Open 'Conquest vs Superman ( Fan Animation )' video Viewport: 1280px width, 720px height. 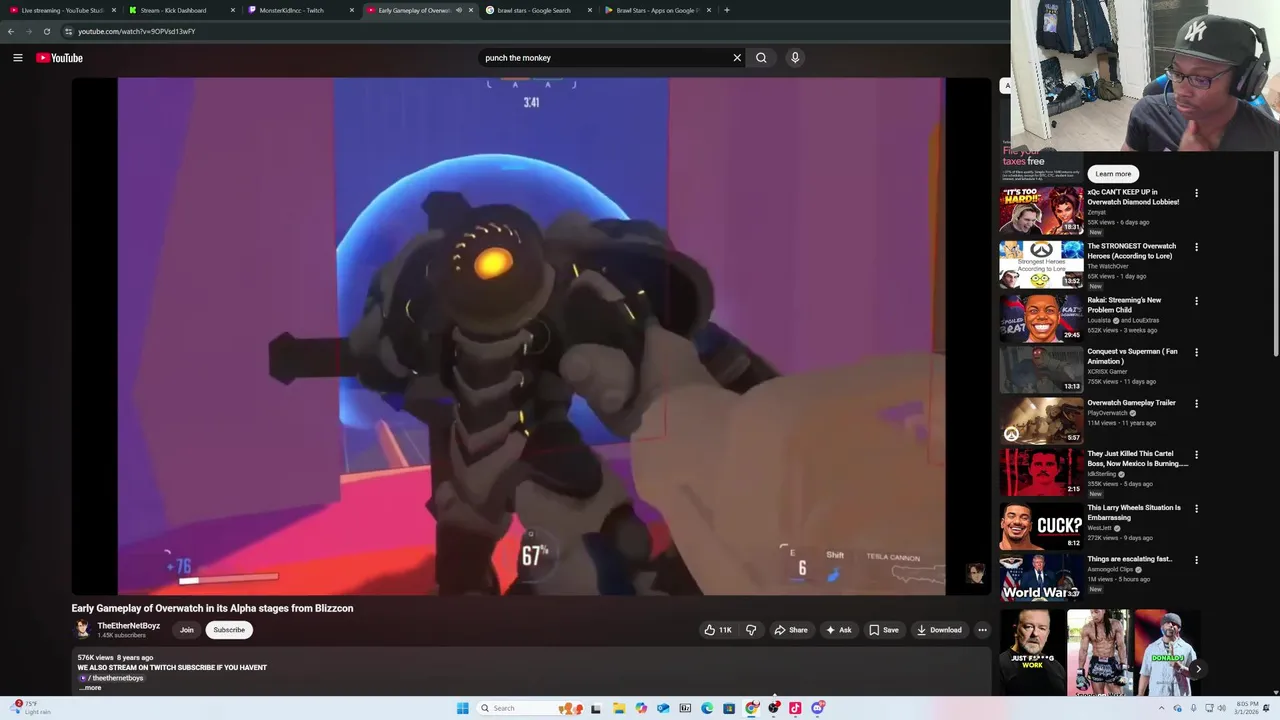1041,369
